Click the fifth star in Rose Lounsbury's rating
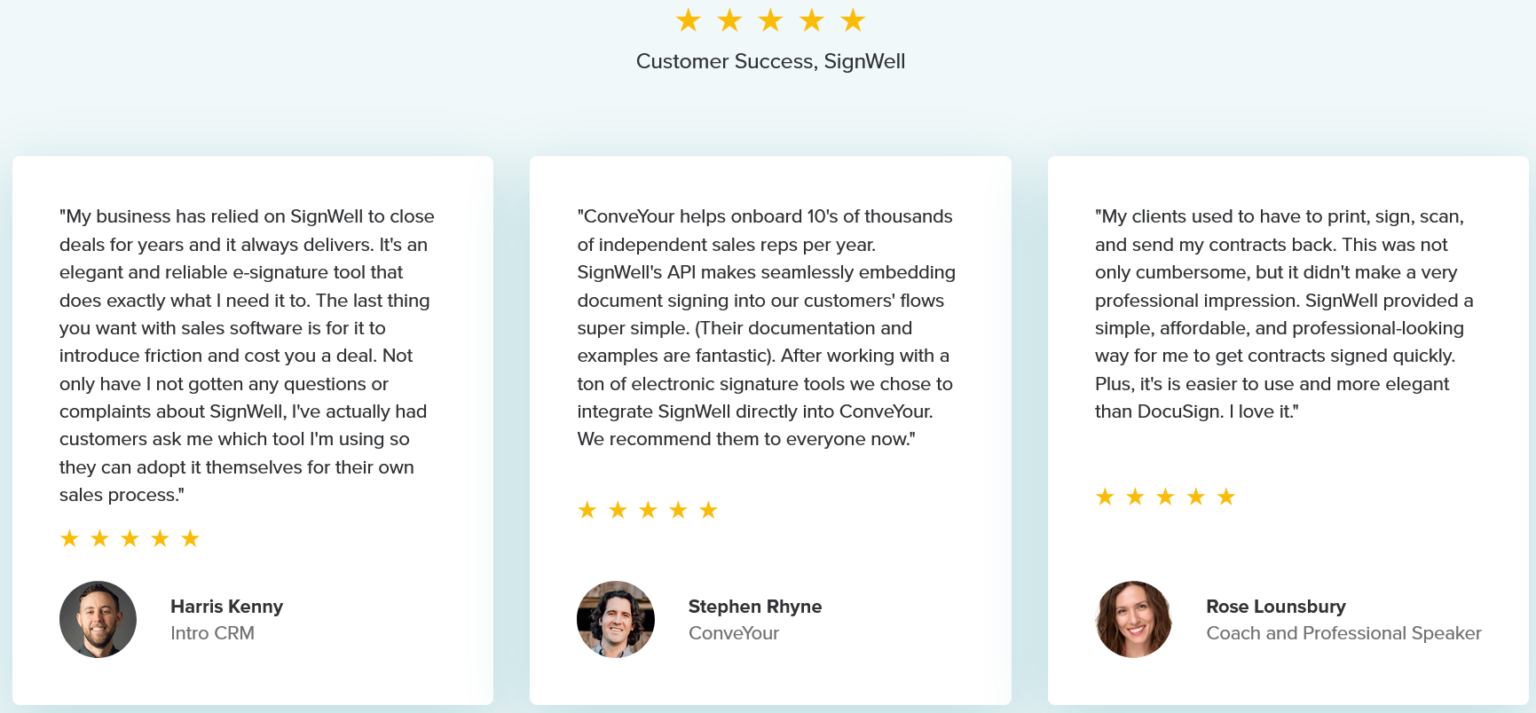Viewport: 1536px width, 713px height. tap(1226, 497)
